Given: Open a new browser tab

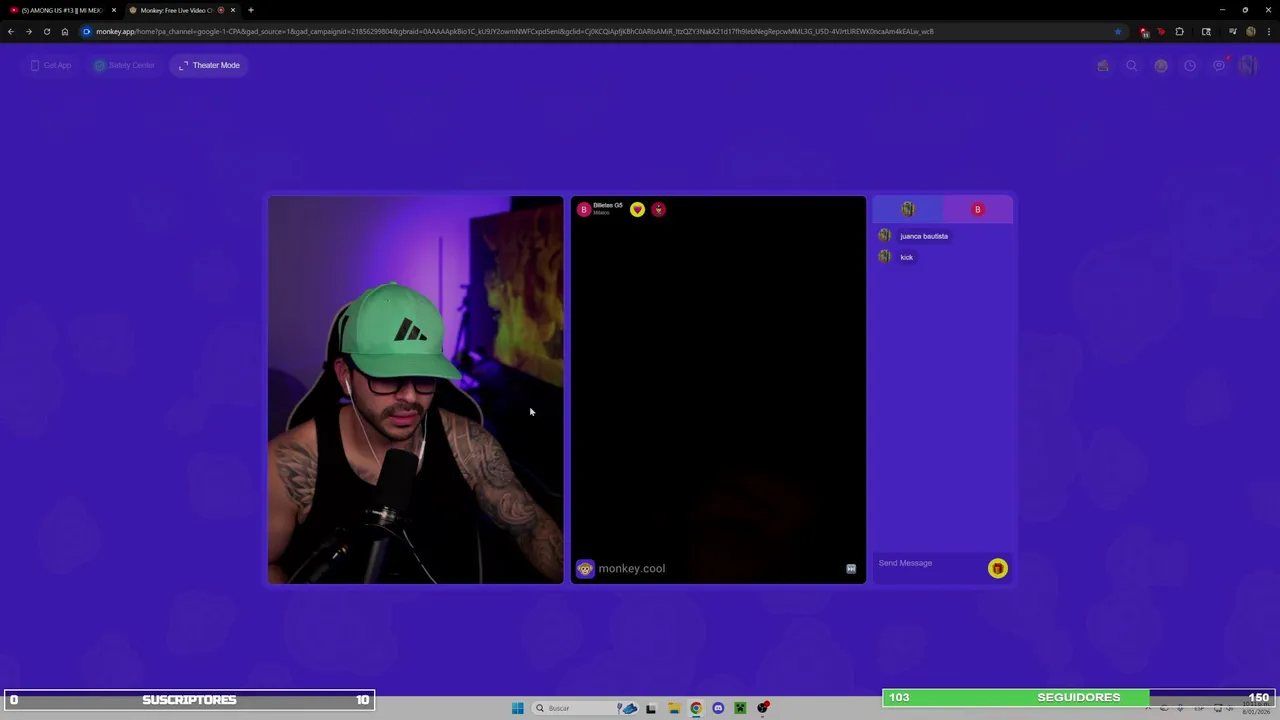Looking at the screenshot, I should click(251, 10).
